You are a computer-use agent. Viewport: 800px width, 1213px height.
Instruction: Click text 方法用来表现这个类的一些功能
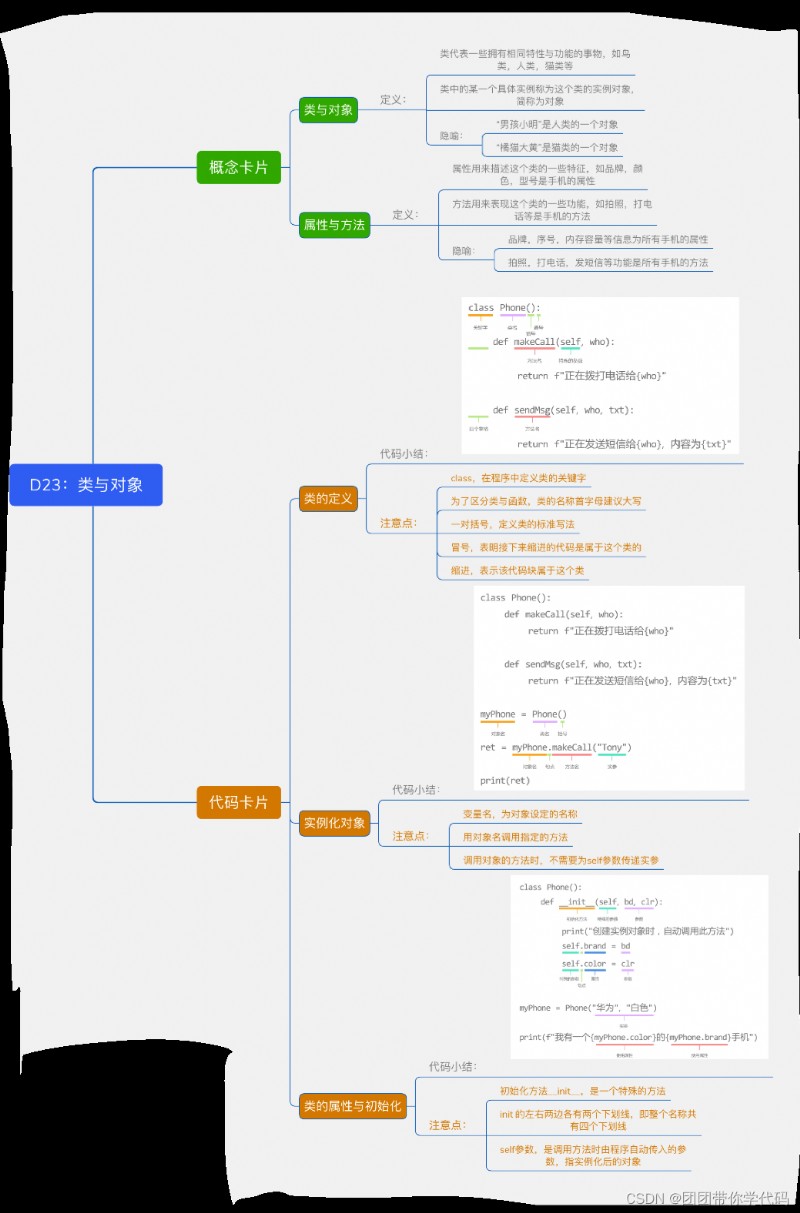click(551, 209)
